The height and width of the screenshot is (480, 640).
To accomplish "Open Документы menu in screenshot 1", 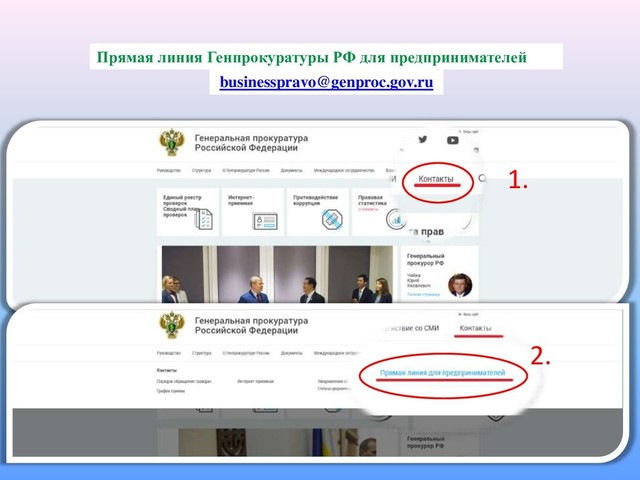I will tap(291, 170).
